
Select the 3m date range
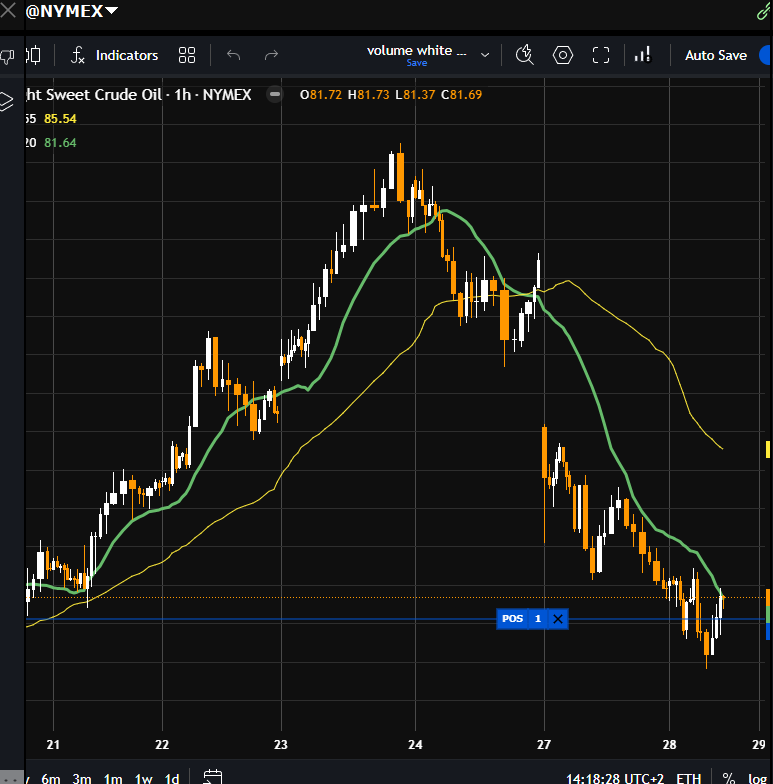click(x=82, y=778)
